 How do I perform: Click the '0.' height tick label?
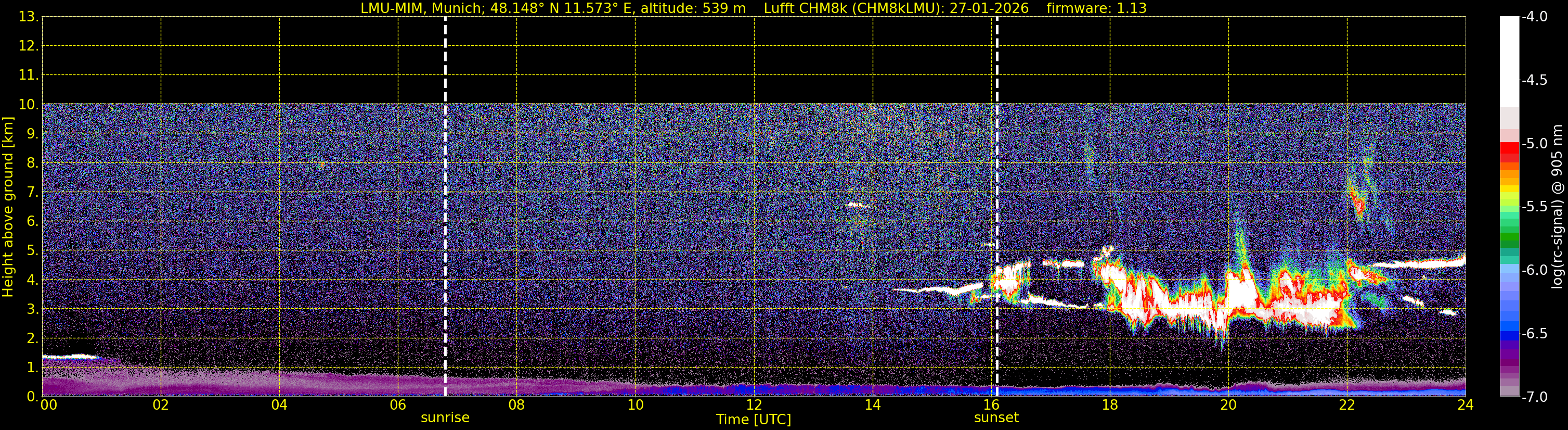[x=32, y=397]
